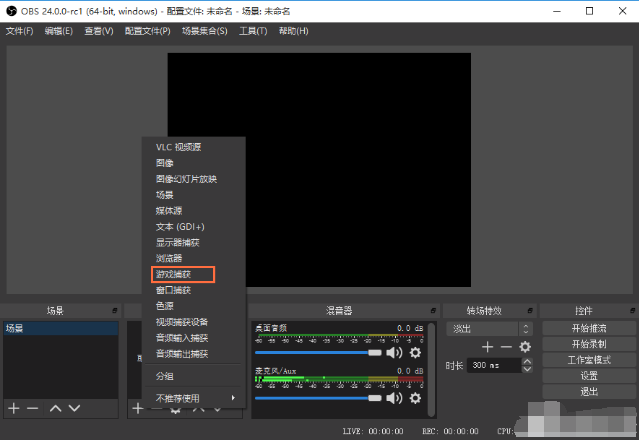
Task: Click the black preview canvas
Action: [x=319, y=170]
